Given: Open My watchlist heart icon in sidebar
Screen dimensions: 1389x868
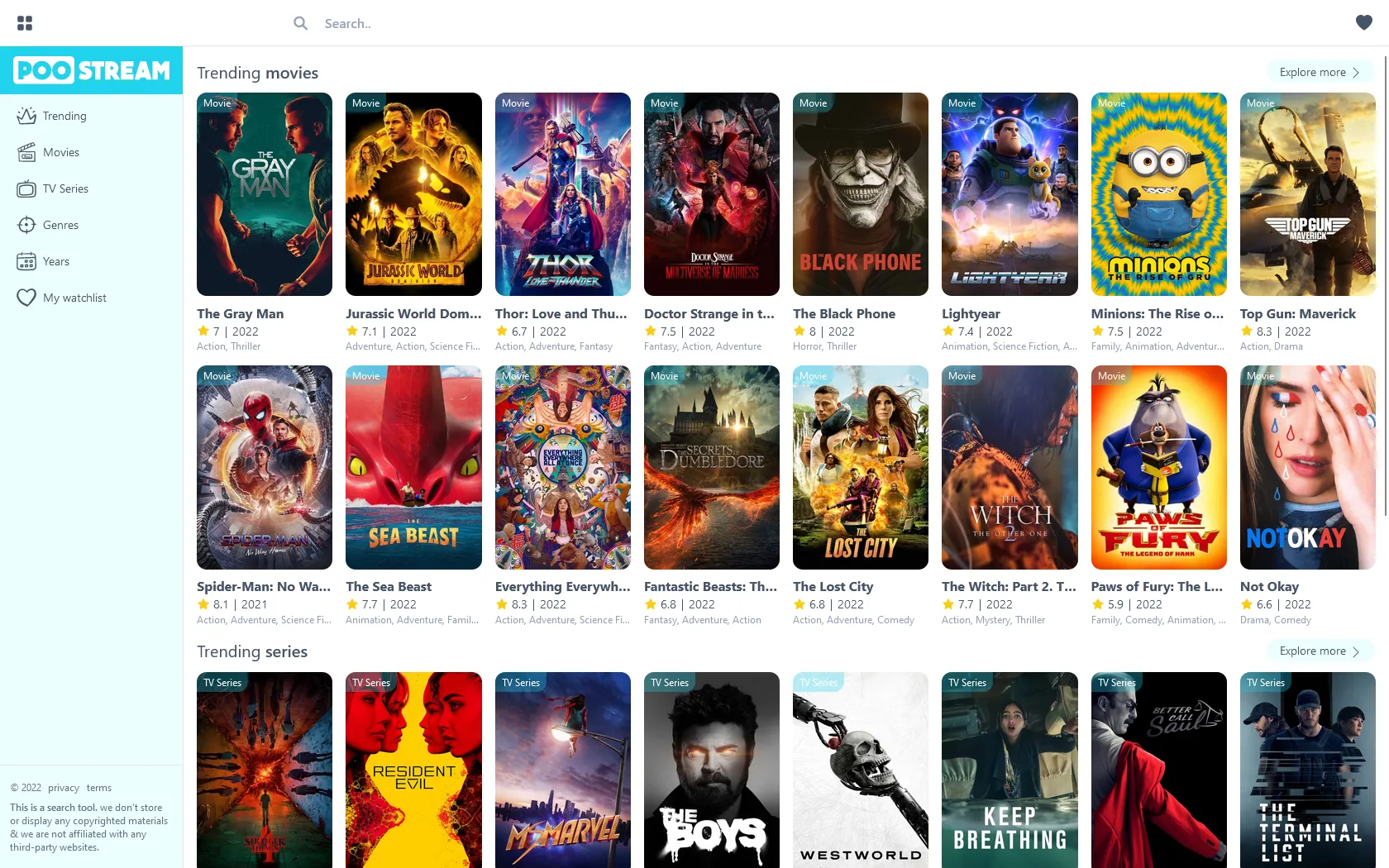Looking at the screenshot, I should [25, 298].
